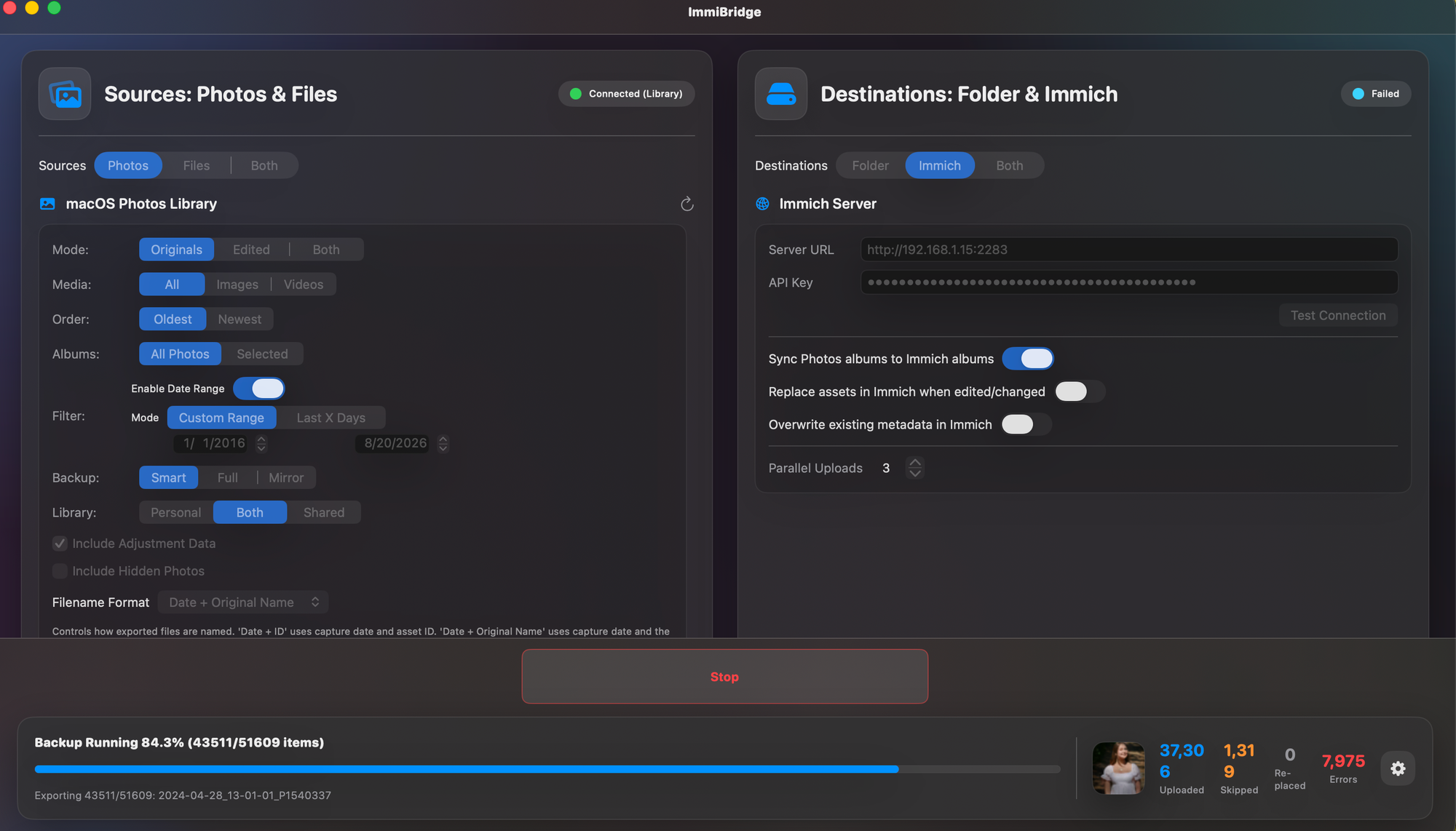
Task: Select Both in the Sources selector
Action: 264,166
